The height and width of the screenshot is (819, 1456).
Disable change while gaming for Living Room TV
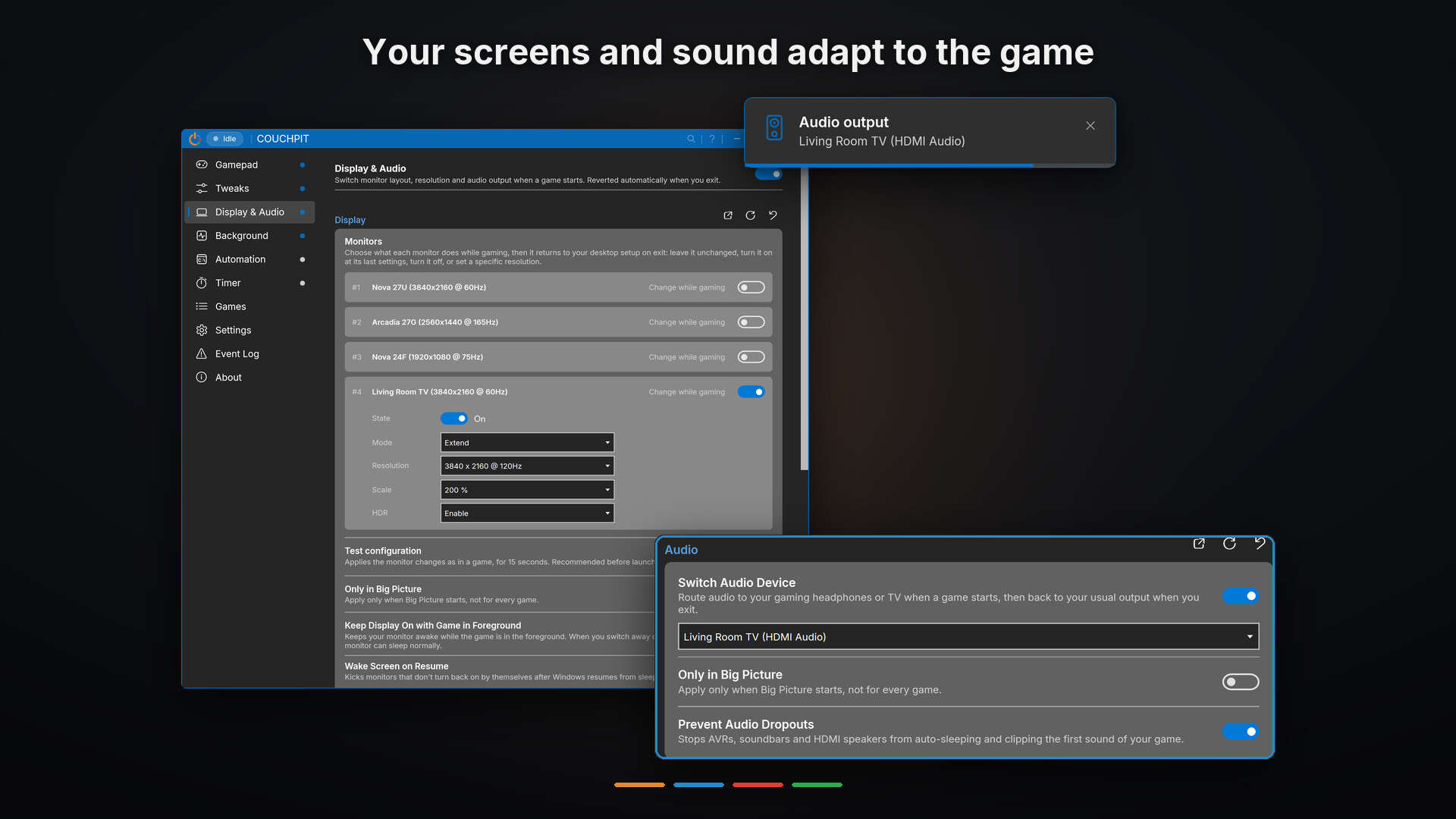pos(752,392)
